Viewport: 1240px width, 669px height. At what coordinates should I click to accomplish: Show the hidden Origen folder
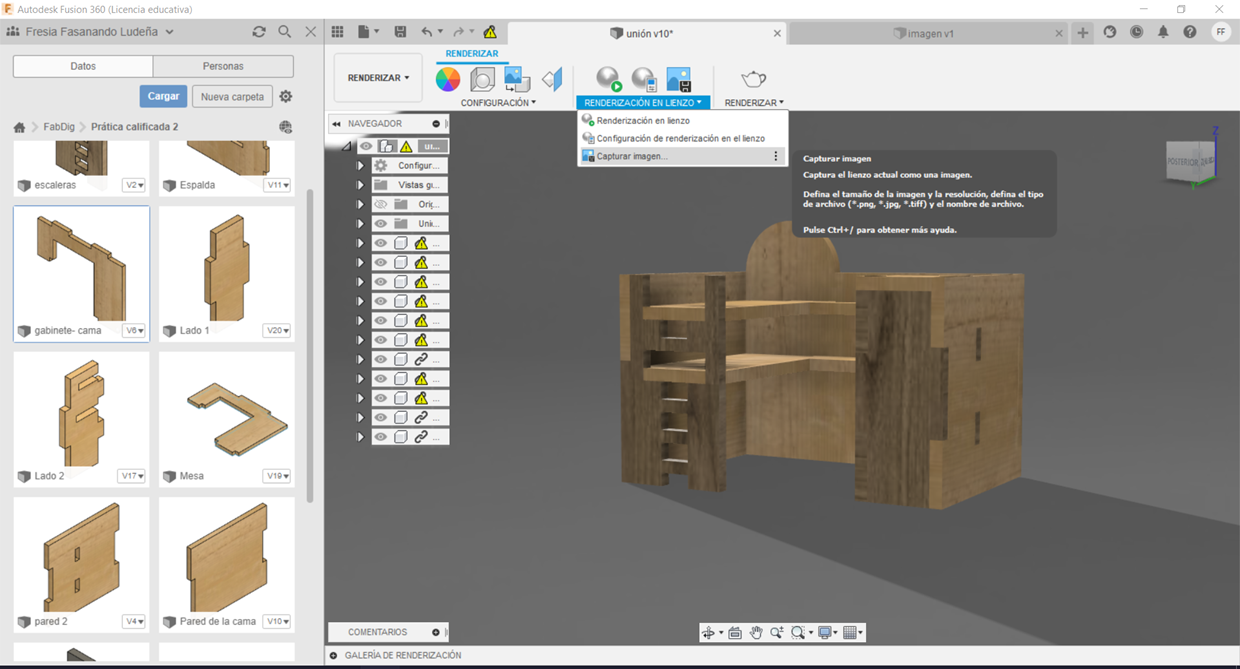click(x=380, y=205)
